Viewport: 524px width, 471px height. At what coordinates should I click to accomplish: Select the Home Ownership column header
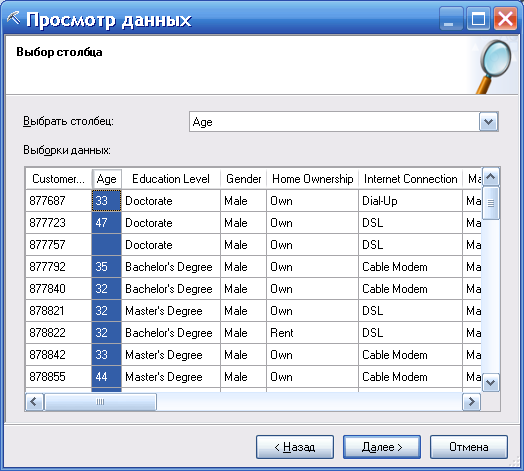312,179
